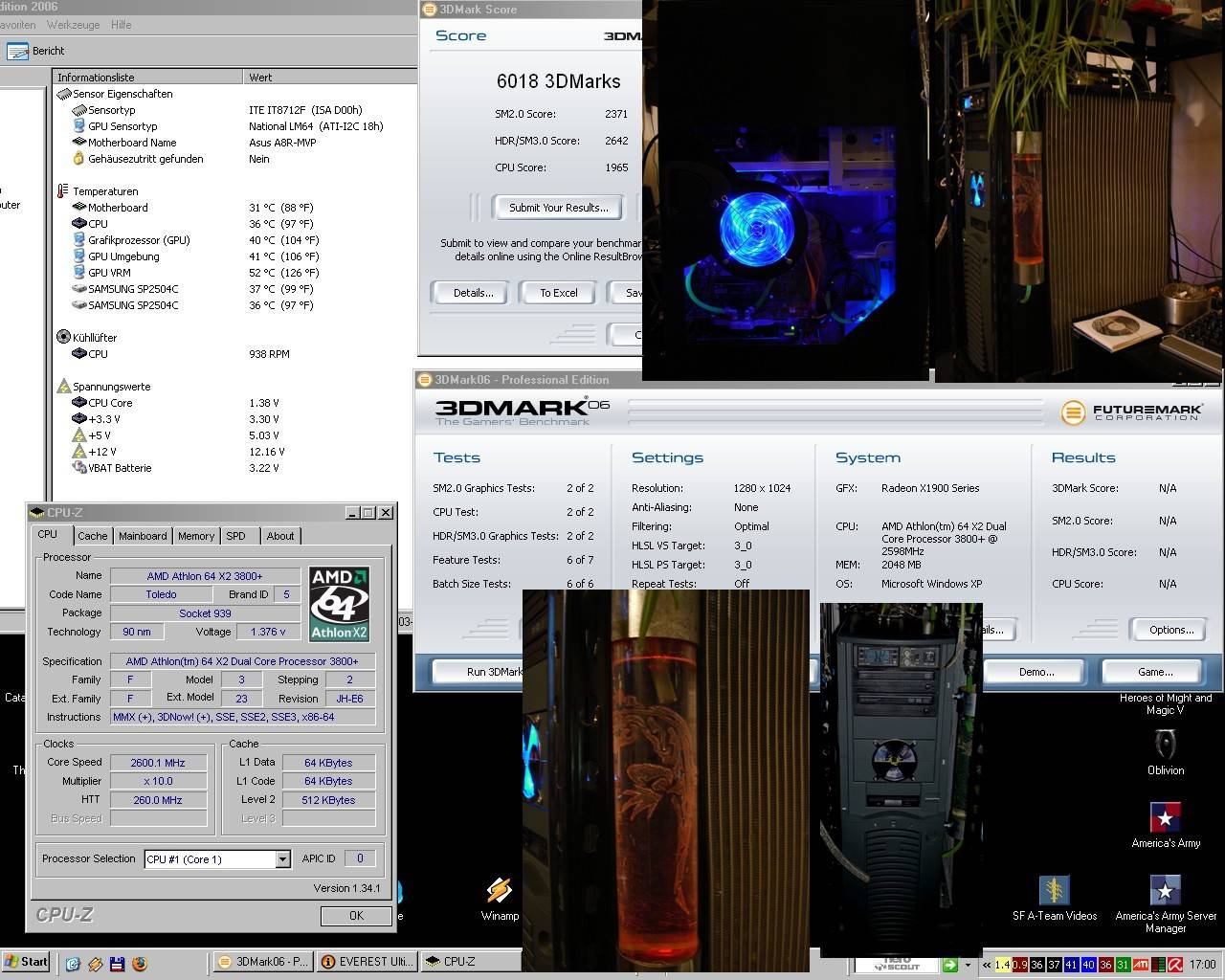Viewport: 1225px width, 980px height.
Task: Click the Gehäusezutritt gefunden lock icon
Action: [79, 159]
